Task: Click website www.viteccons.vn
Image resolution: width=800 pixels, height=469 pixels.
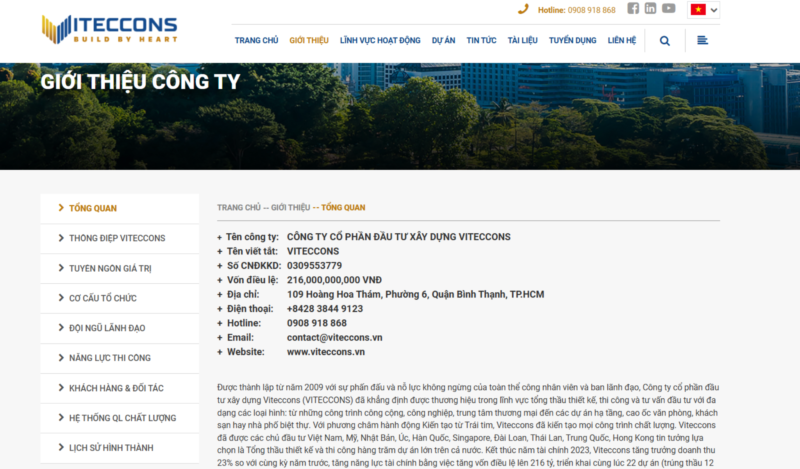Action: pos(326,352)
